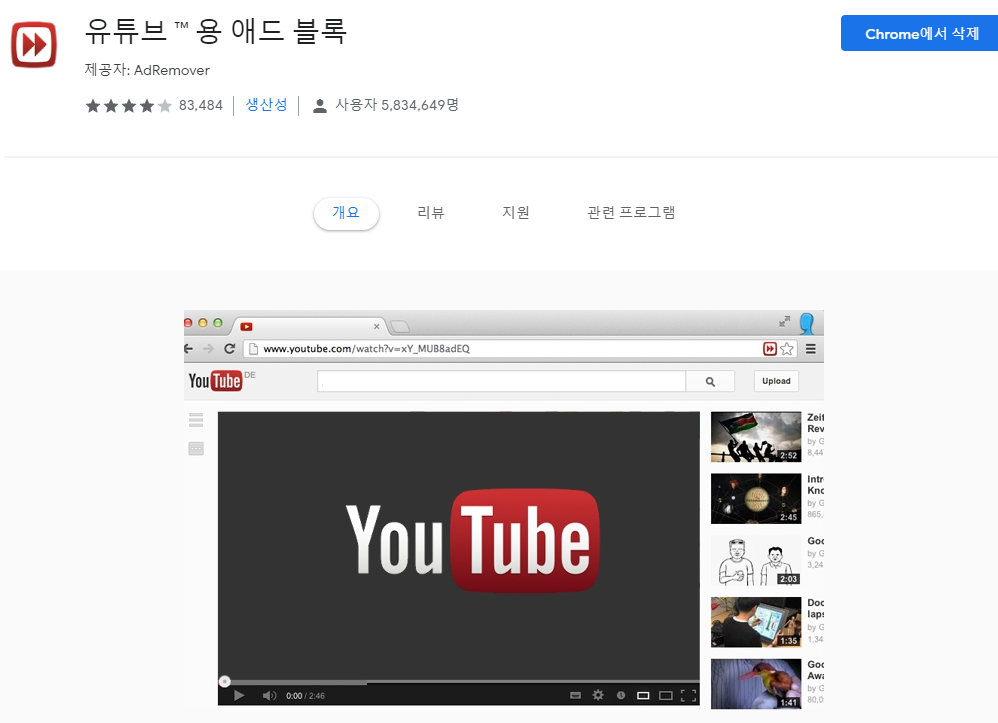The width and height of the screenshot is (998, 723).
Task: Open the 지원 tab
Action: click(x=516, y=213)
